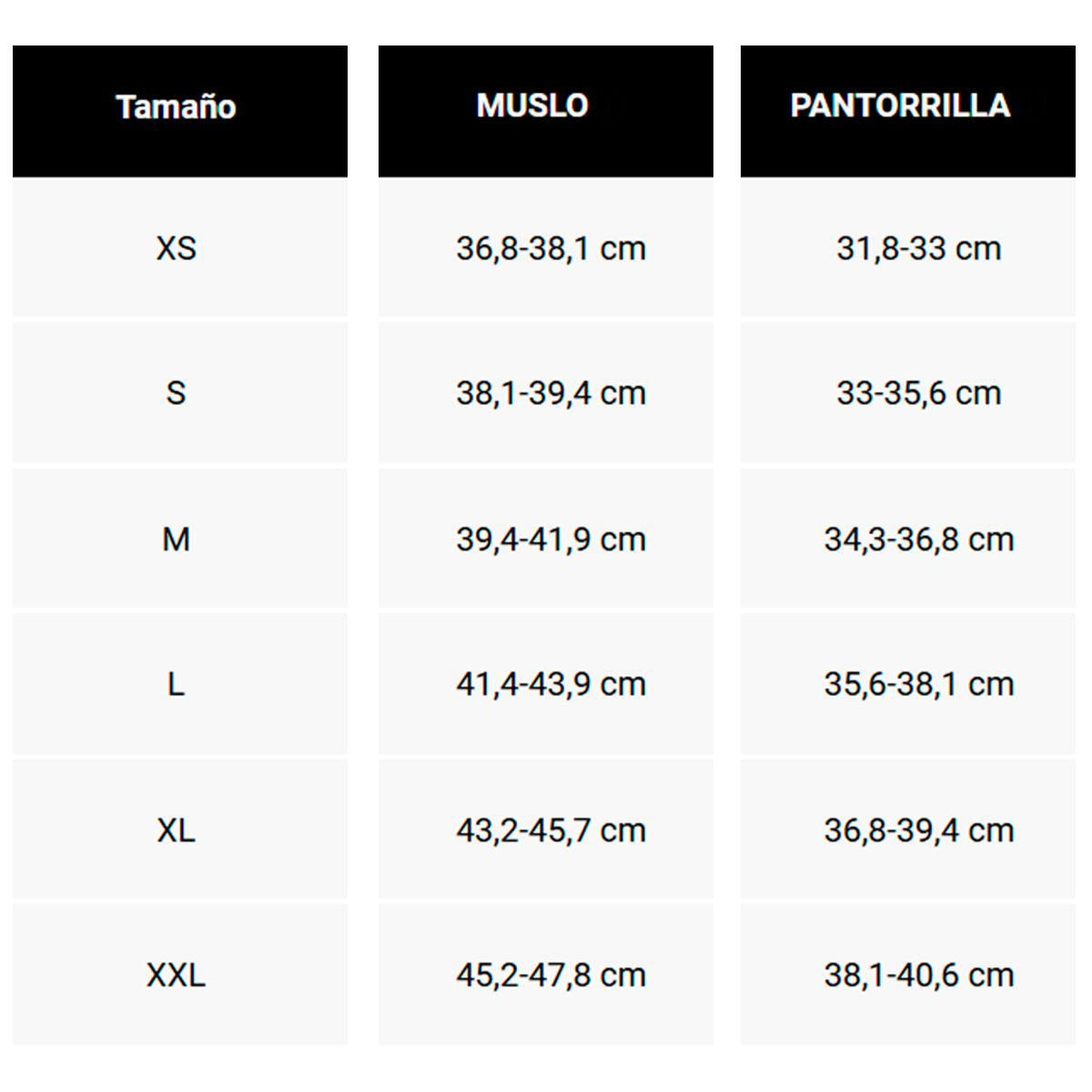The height and width of the screenshot is (1092, 1092).
Task: Click thigh measurement 43,2-45,7 cm
Action: pos(551,830)
